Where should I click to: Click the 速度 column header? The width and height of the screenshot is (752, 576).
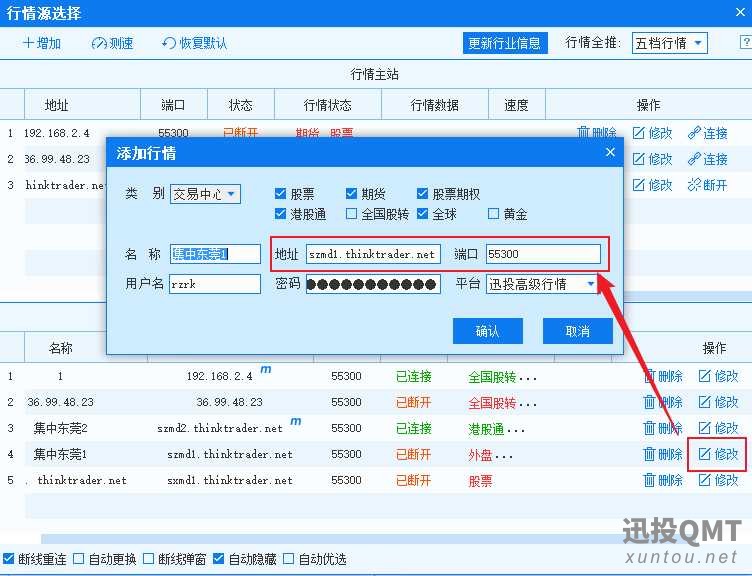pyautogui.click(x=517, y=105)
